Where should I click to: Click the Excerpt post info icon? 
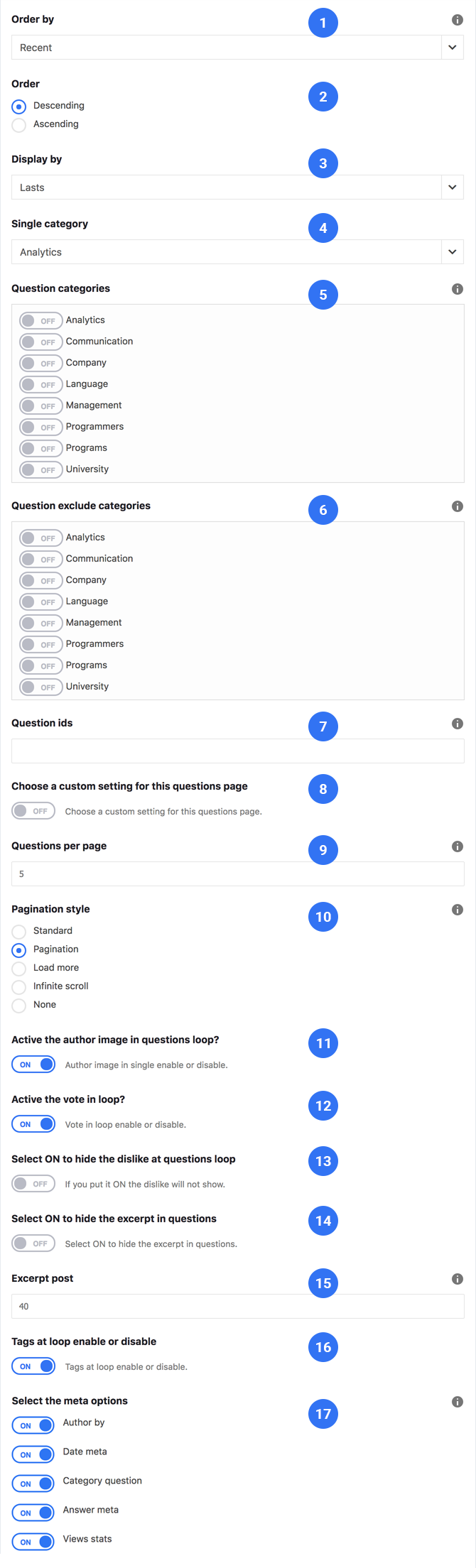[x=458, y=1279]
